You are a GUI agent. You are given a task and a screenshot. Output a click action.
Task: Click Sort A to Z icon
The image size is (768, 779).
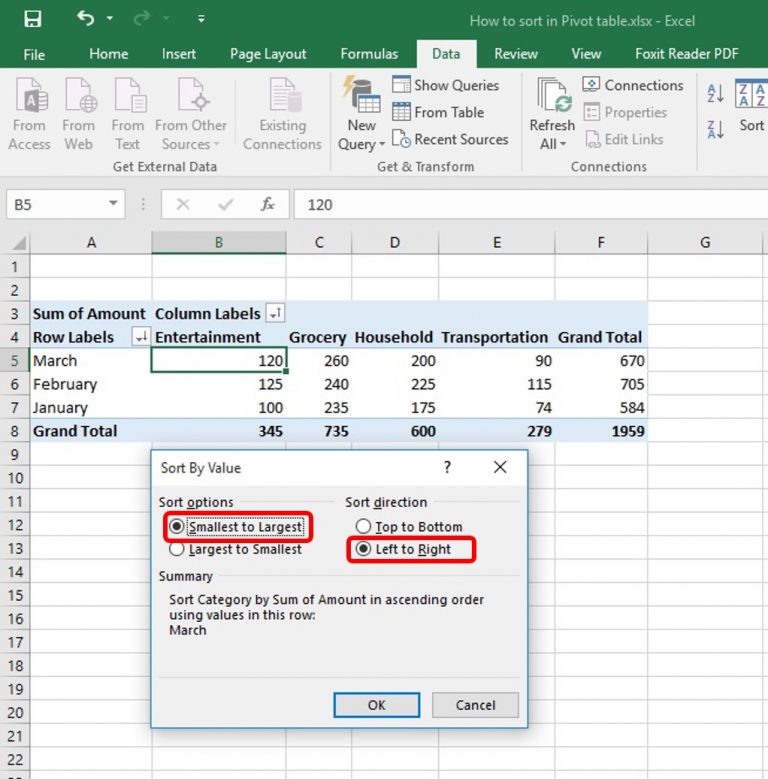coord(715,93)
